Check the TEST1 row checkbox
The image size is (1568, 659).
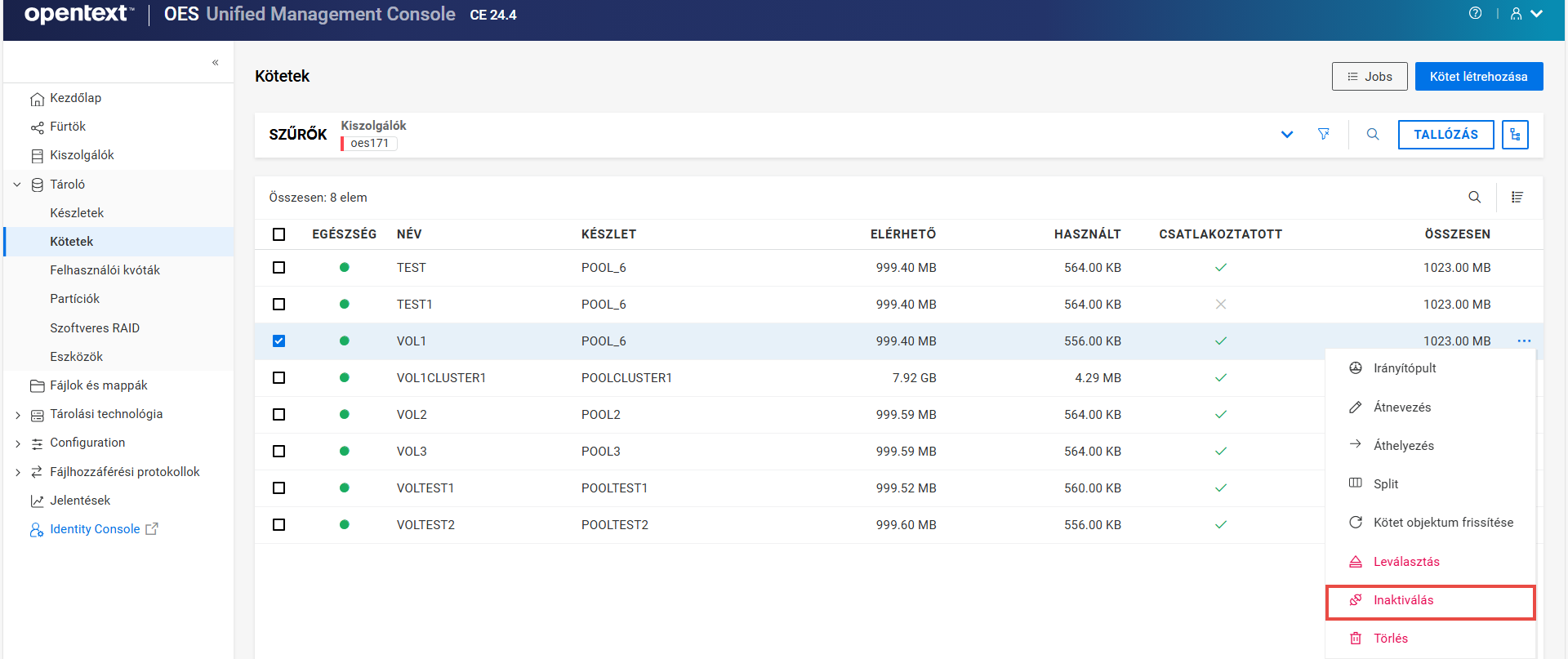pyautogui.click(x=279, y=305)
